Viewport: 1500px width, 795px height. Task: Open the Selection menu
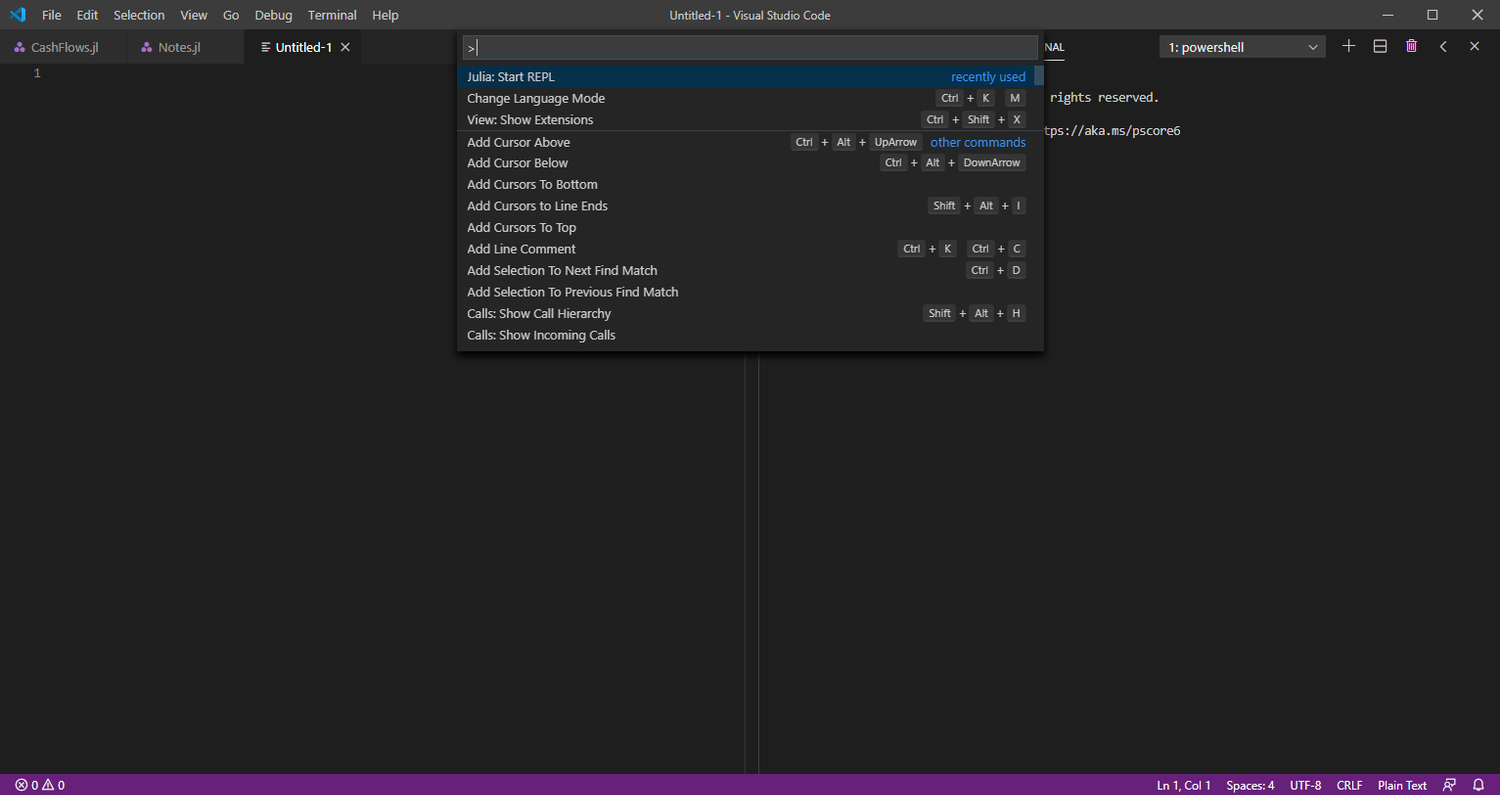coord(139,15)
